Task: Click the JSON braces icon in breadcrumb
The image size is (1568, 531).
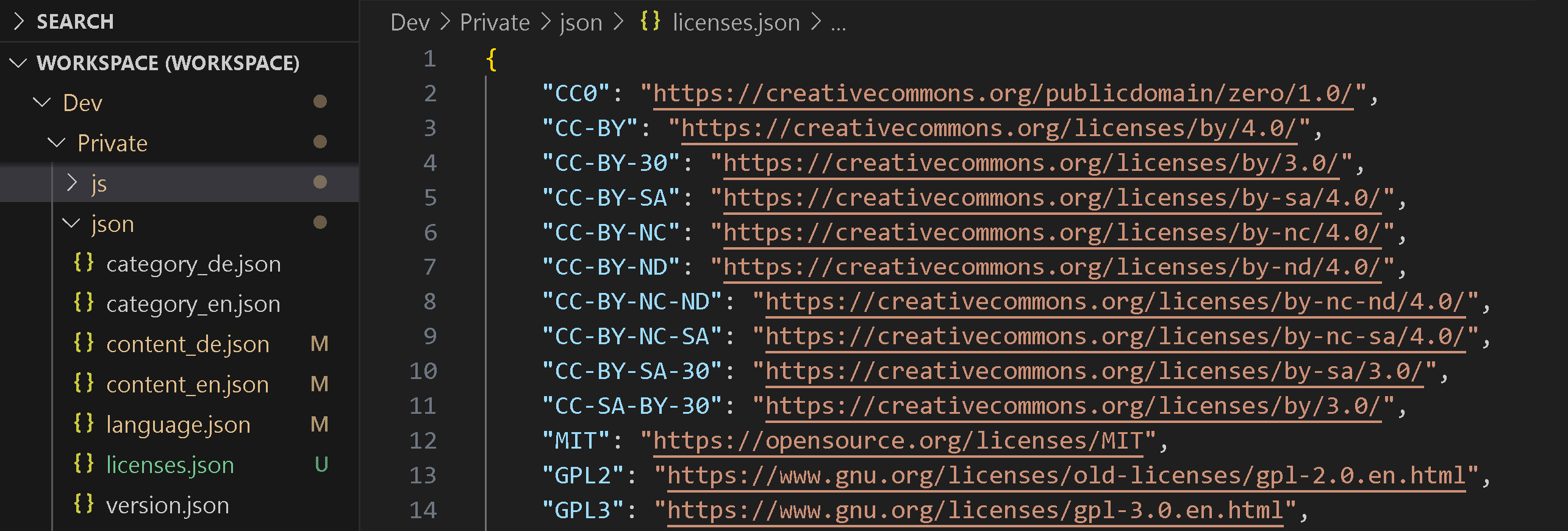Action: point(650,21)
